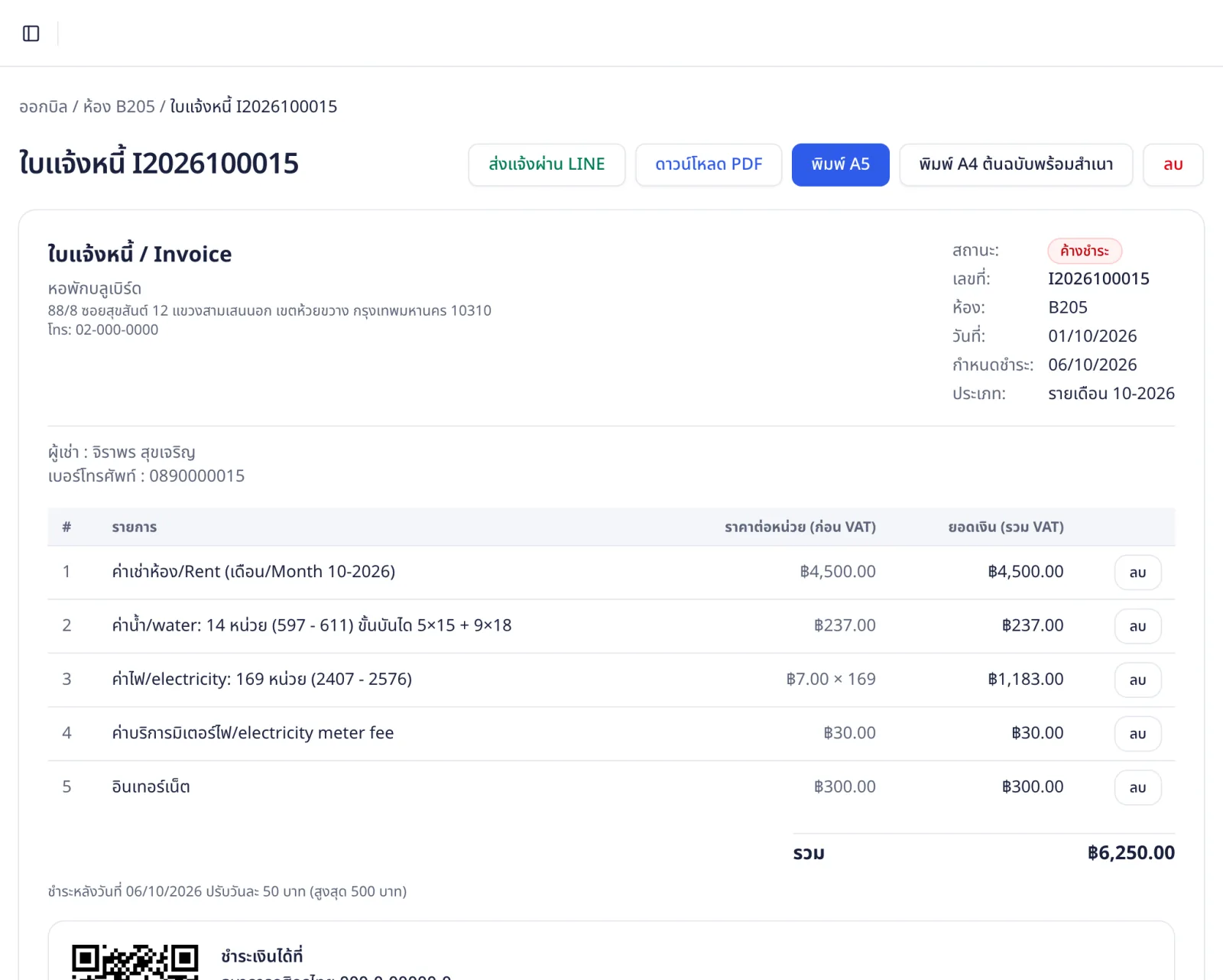
Task: Click room value B205 in details
Action: (x=1068, y=307)
